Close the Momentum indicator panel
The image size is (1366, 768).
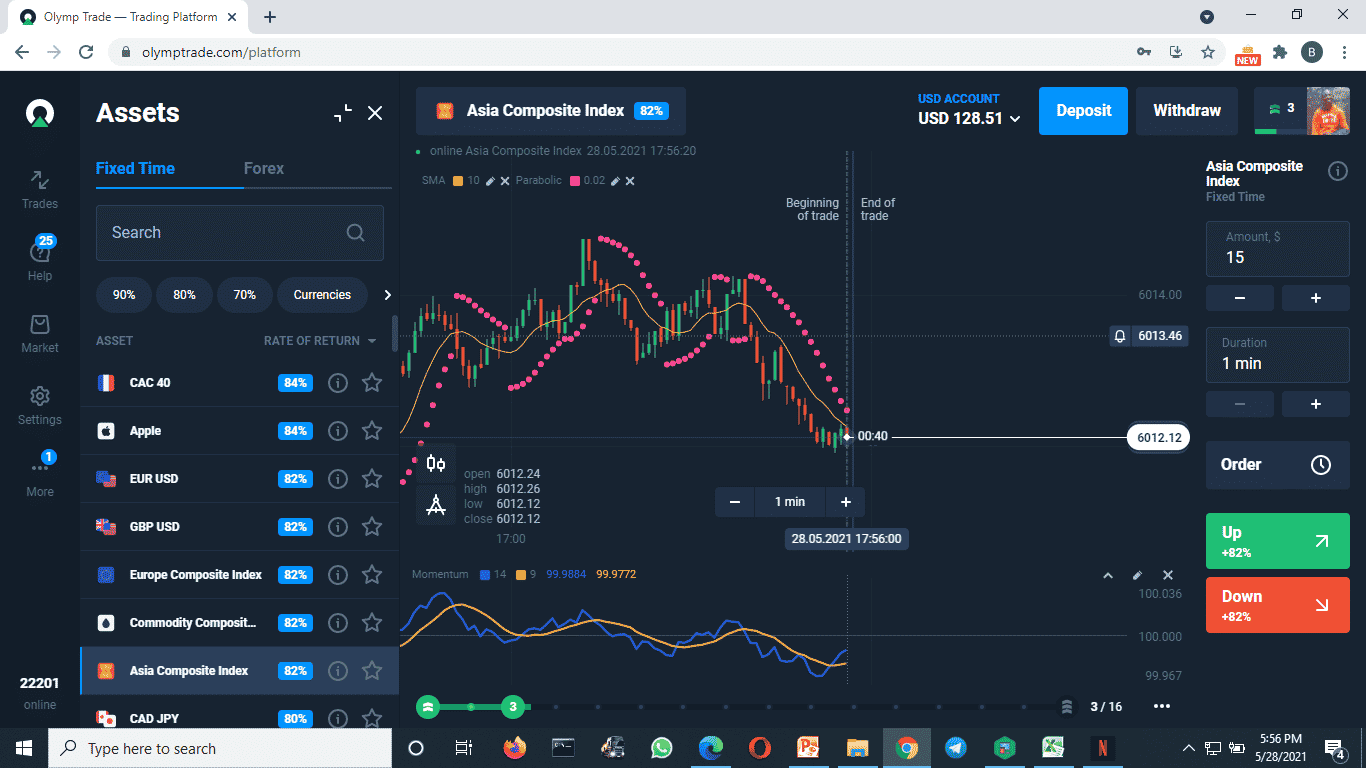tap(1167, 576)
